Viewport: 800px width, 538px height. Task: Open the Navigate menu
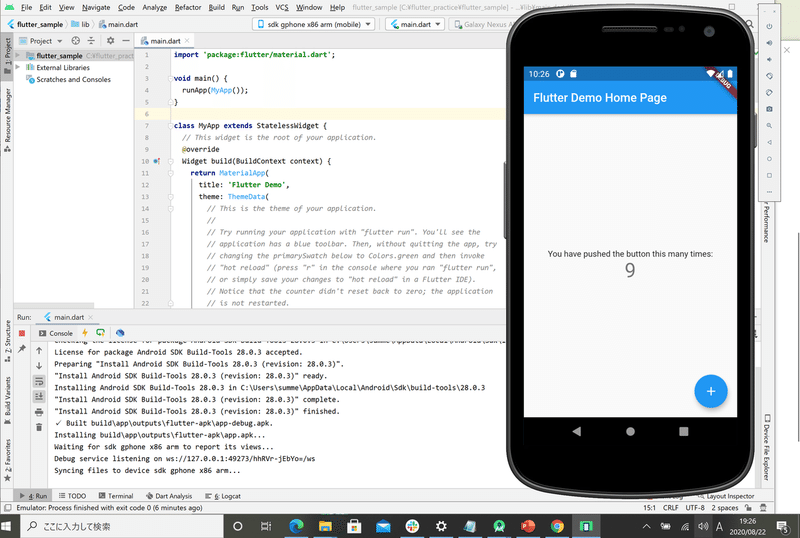click(x=96, y=8)
